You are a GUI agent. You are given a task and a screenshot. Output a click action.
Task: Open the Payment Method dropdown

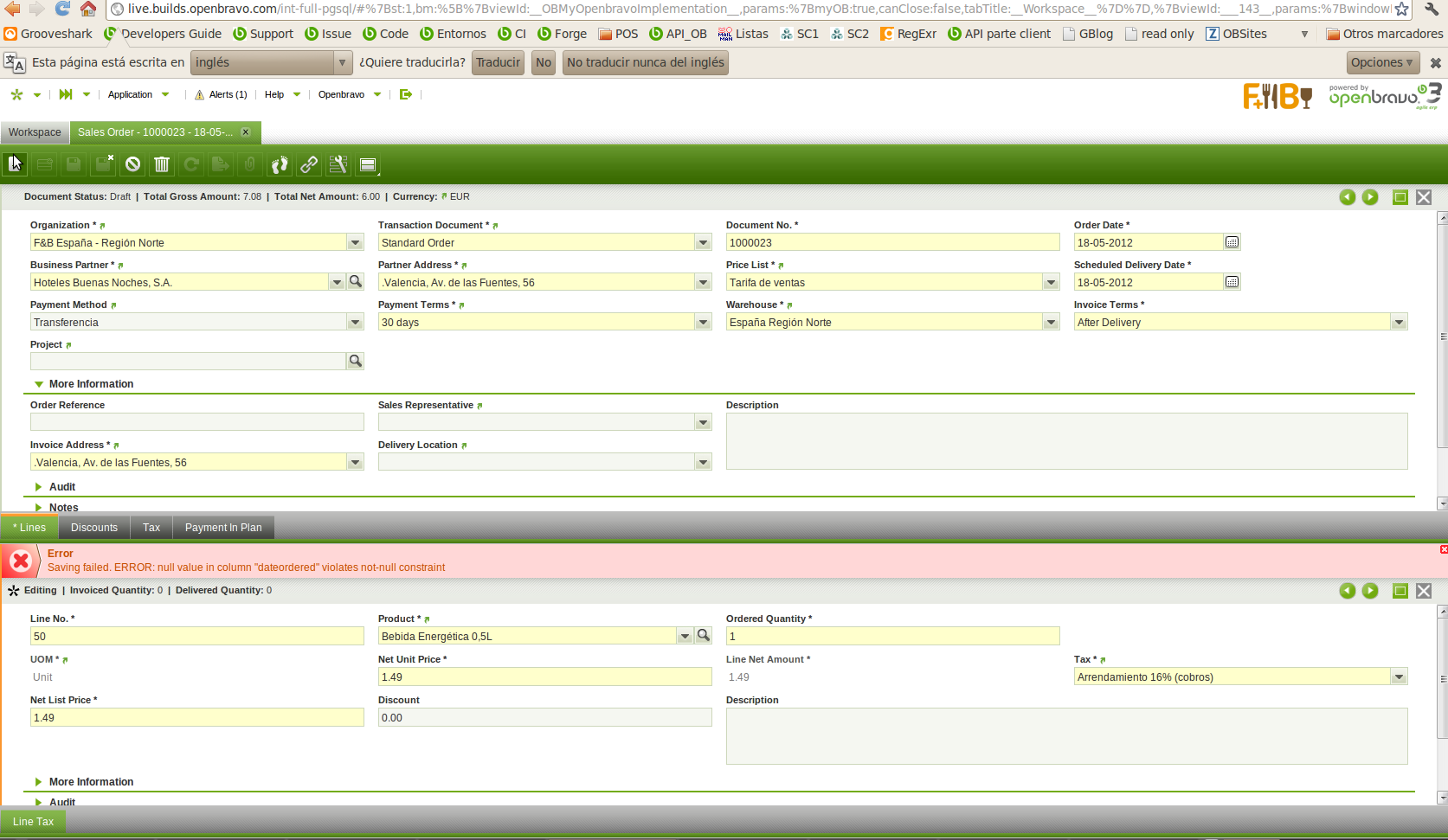click(355, 323)
